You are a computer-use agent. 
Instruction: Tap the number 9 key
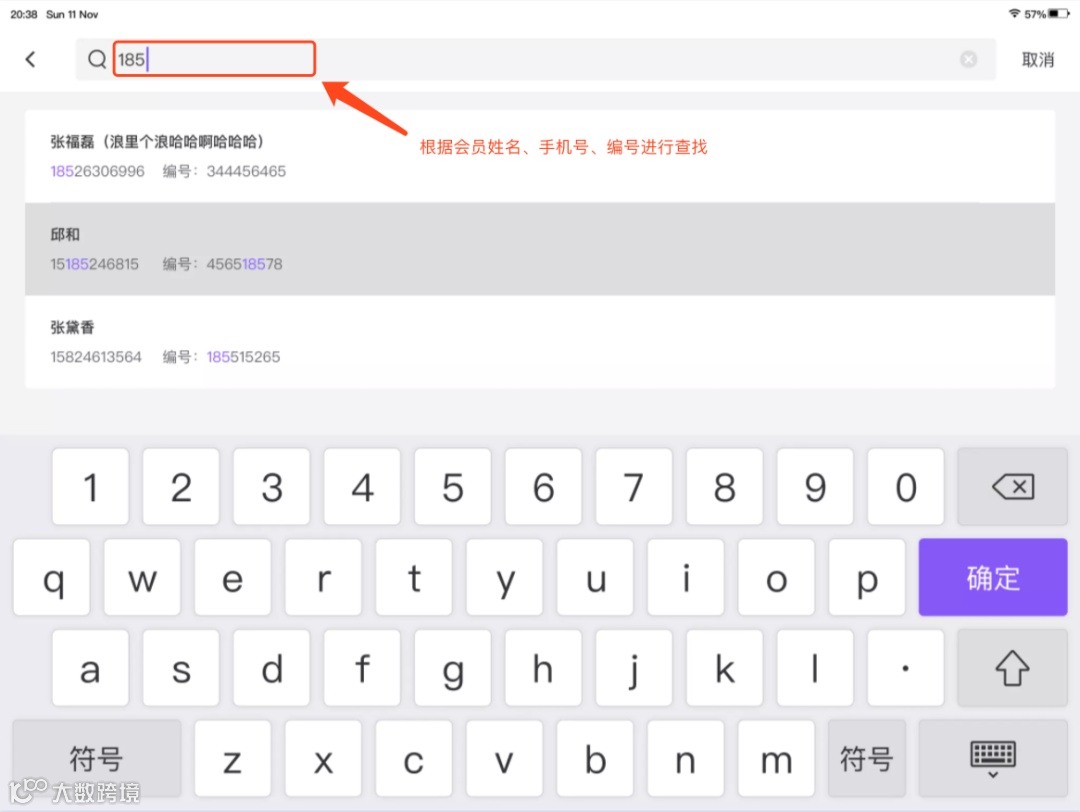[816, 487]
